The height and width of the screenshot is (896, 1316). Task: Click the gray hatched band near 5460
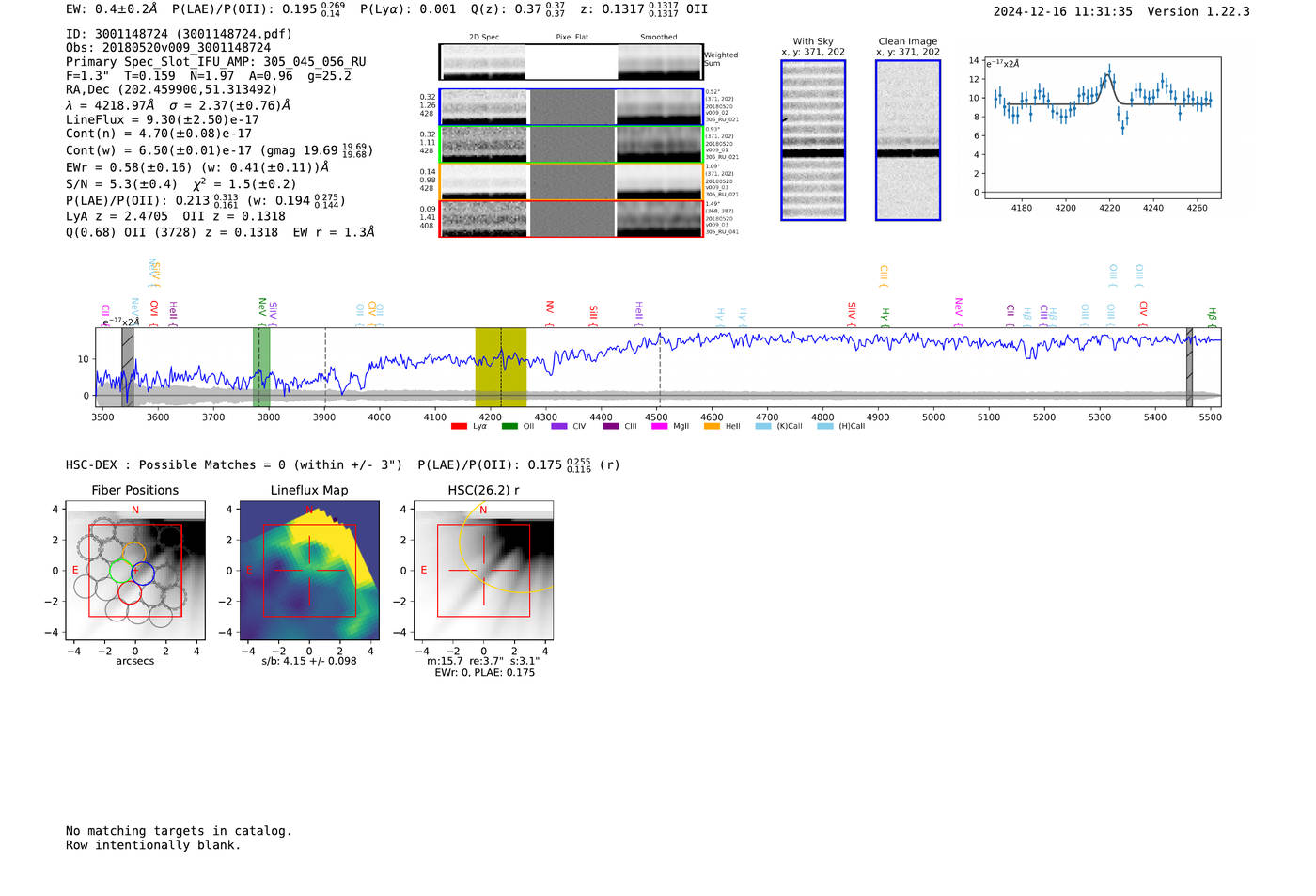click(x=1189, y=368)
